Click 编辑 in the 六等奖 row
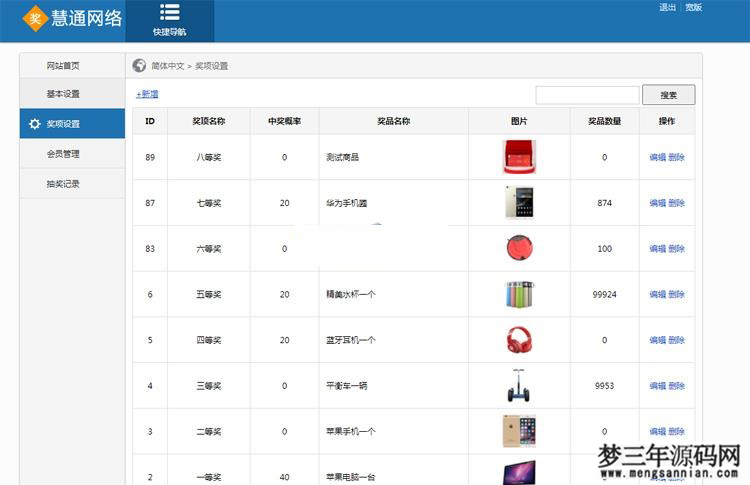The width and height of the screenshot is (750, 485). click(x=658, y=248)
